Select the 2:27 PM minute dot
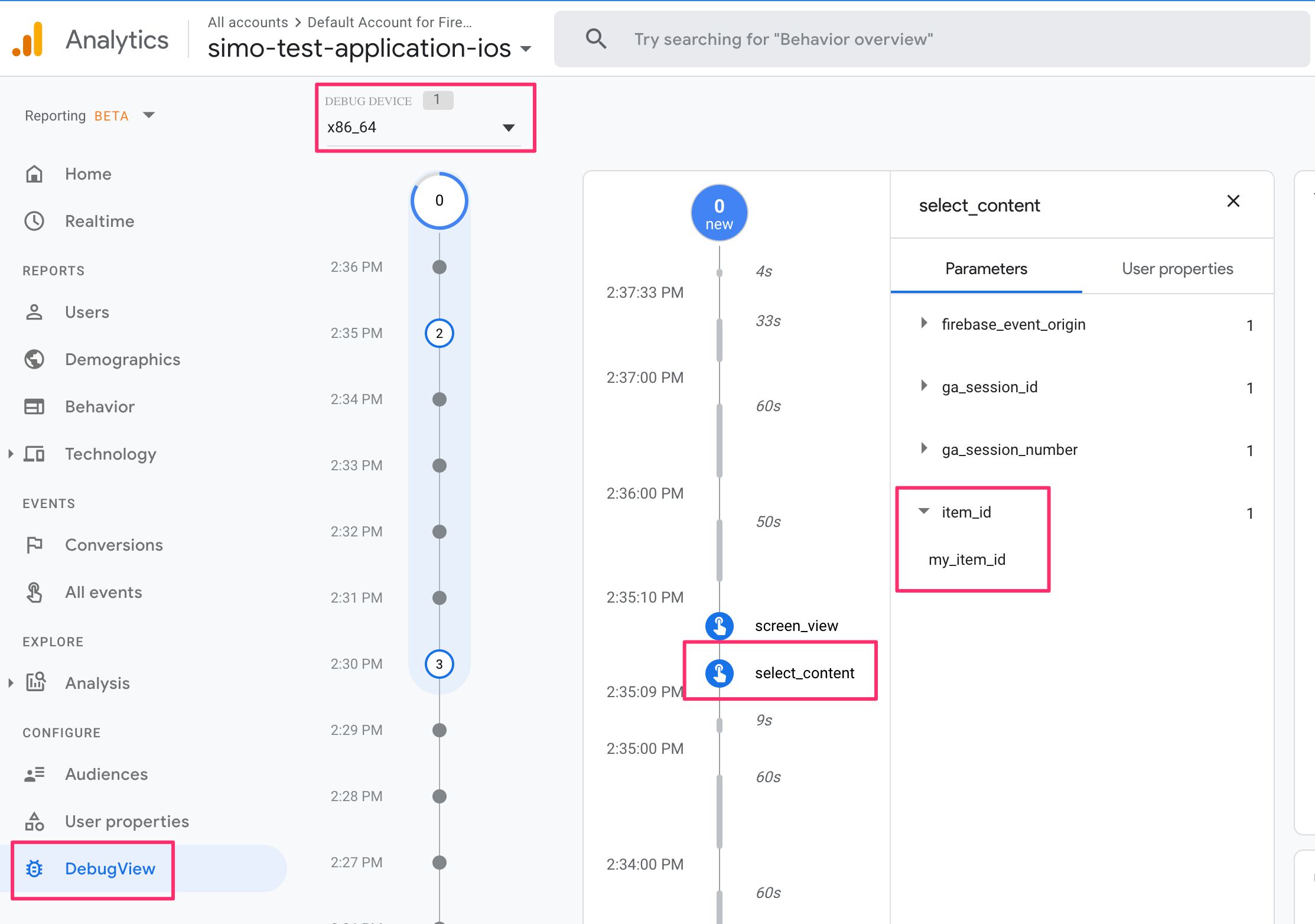The height and width of the screenshot is (924, 1315). click(x=439, y=863)
